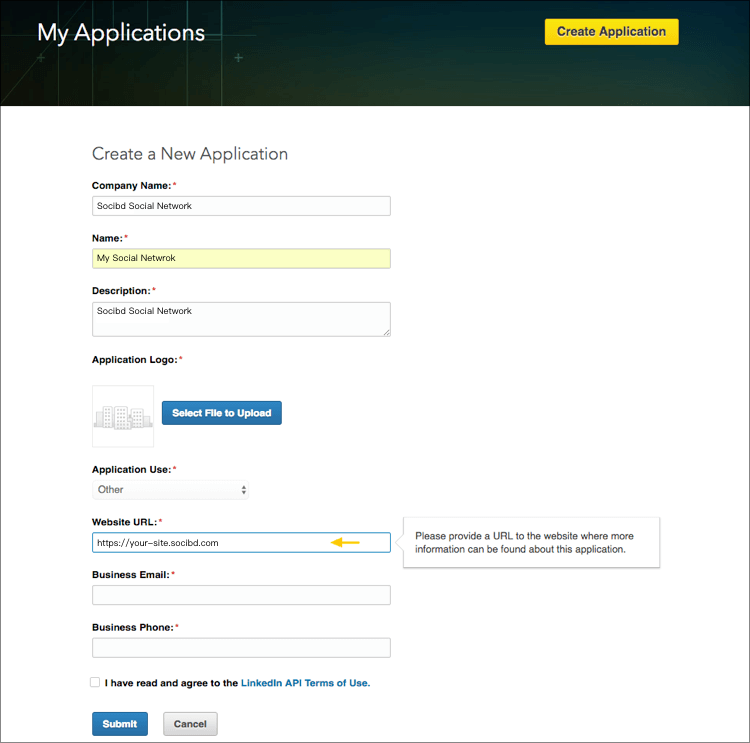Click the Create Application button
Viewport: 750px width, 743px height.
611,32
